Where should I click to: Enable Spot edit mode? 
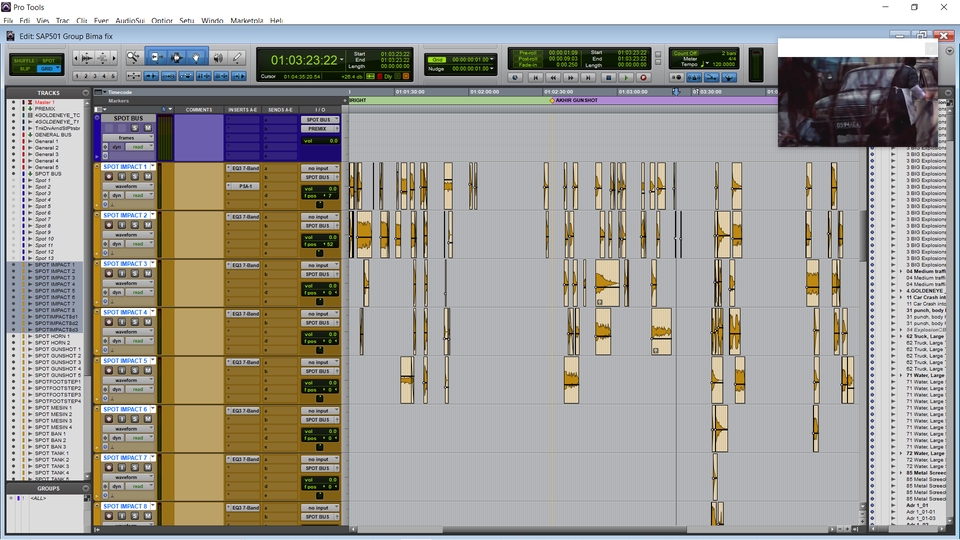click(x=48, y=61)
